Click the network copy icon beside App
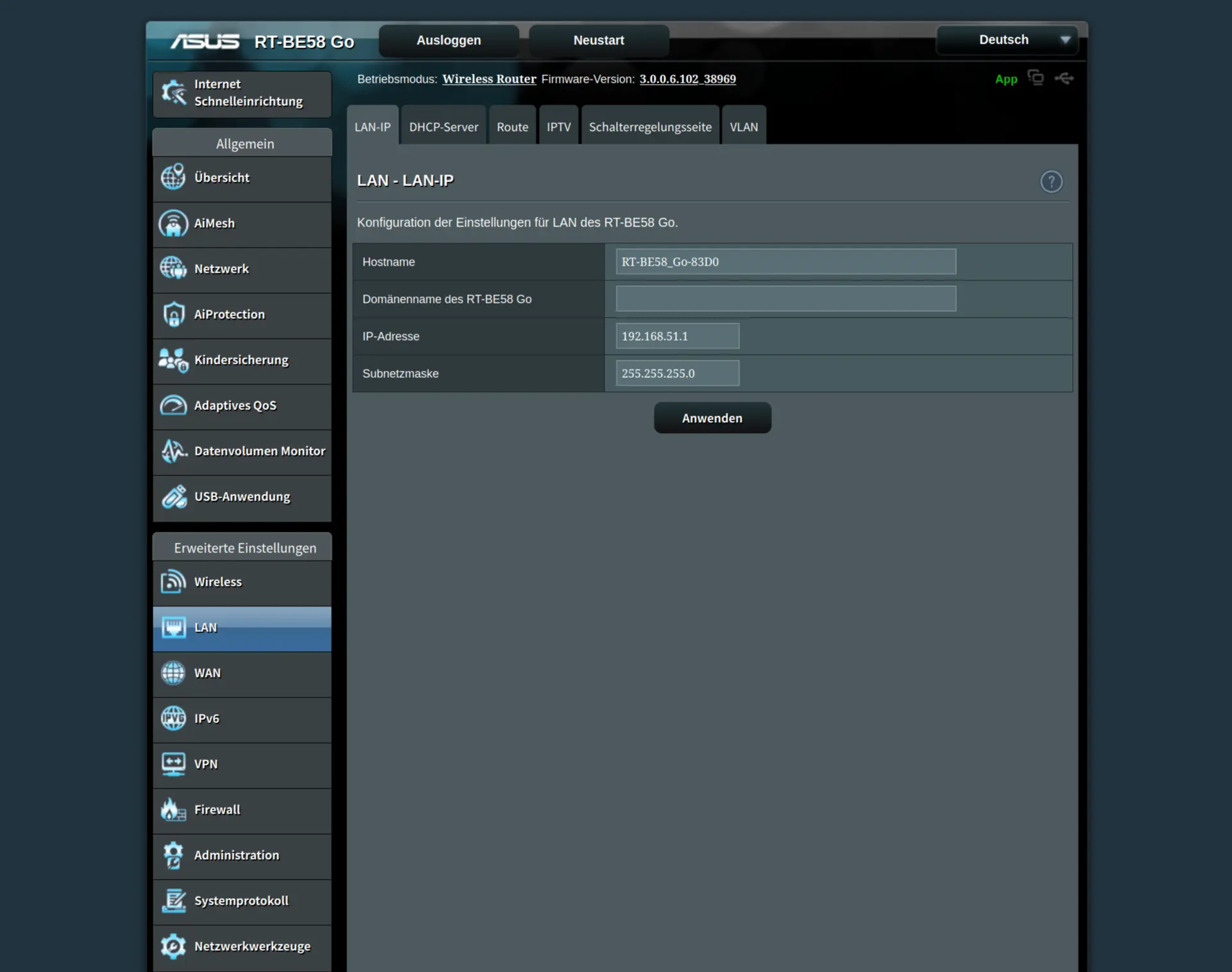 click(1035, 78)
